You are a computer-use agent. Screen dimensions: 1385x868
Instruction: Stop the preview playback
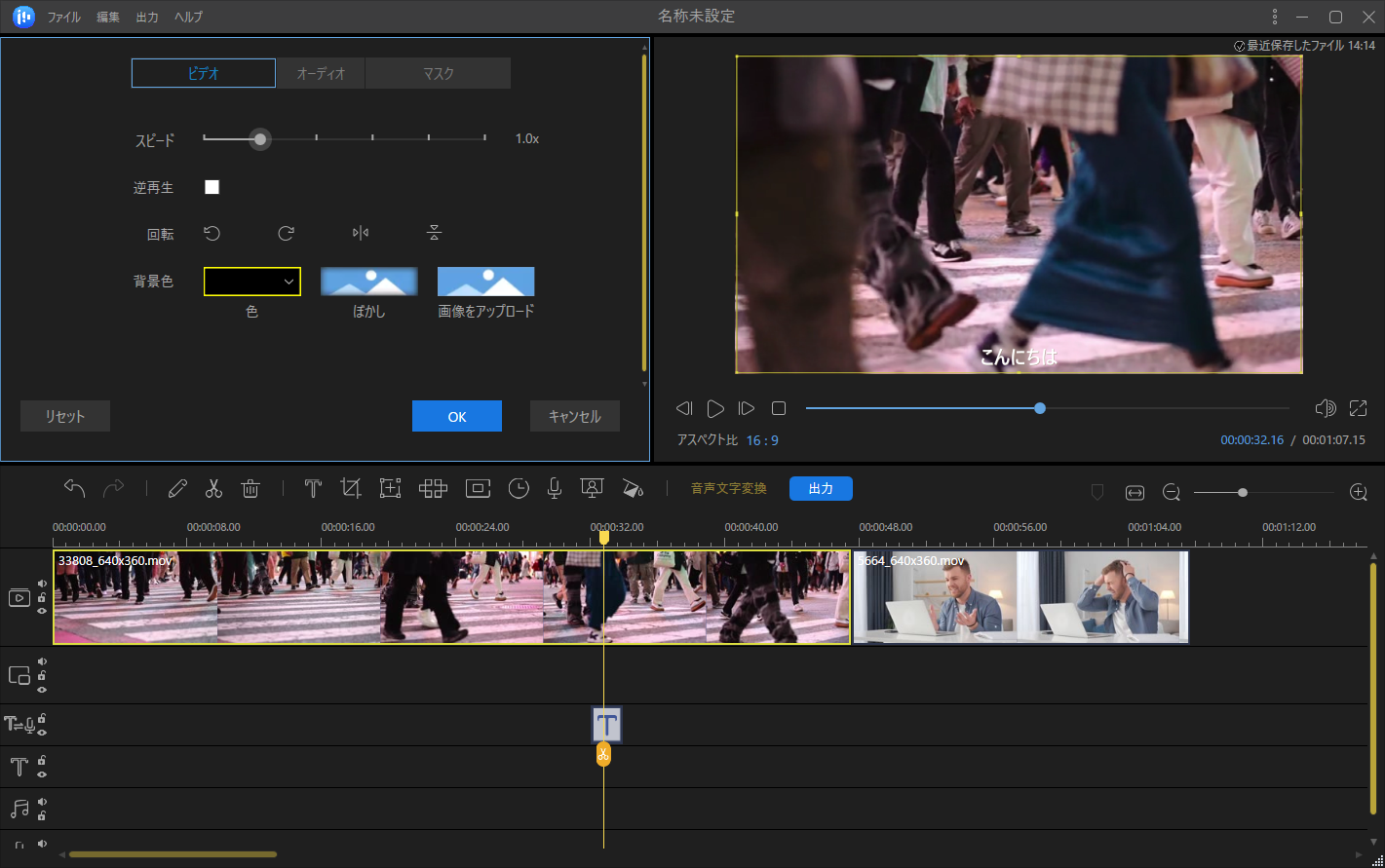(x=779, y=408)
